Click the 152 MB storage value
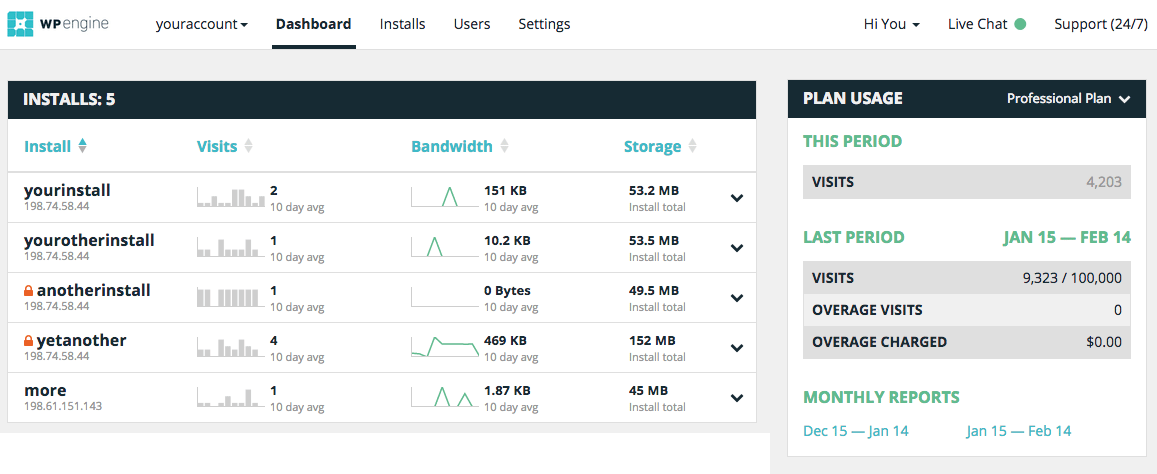1157x474 pixels. click(652, 340)
